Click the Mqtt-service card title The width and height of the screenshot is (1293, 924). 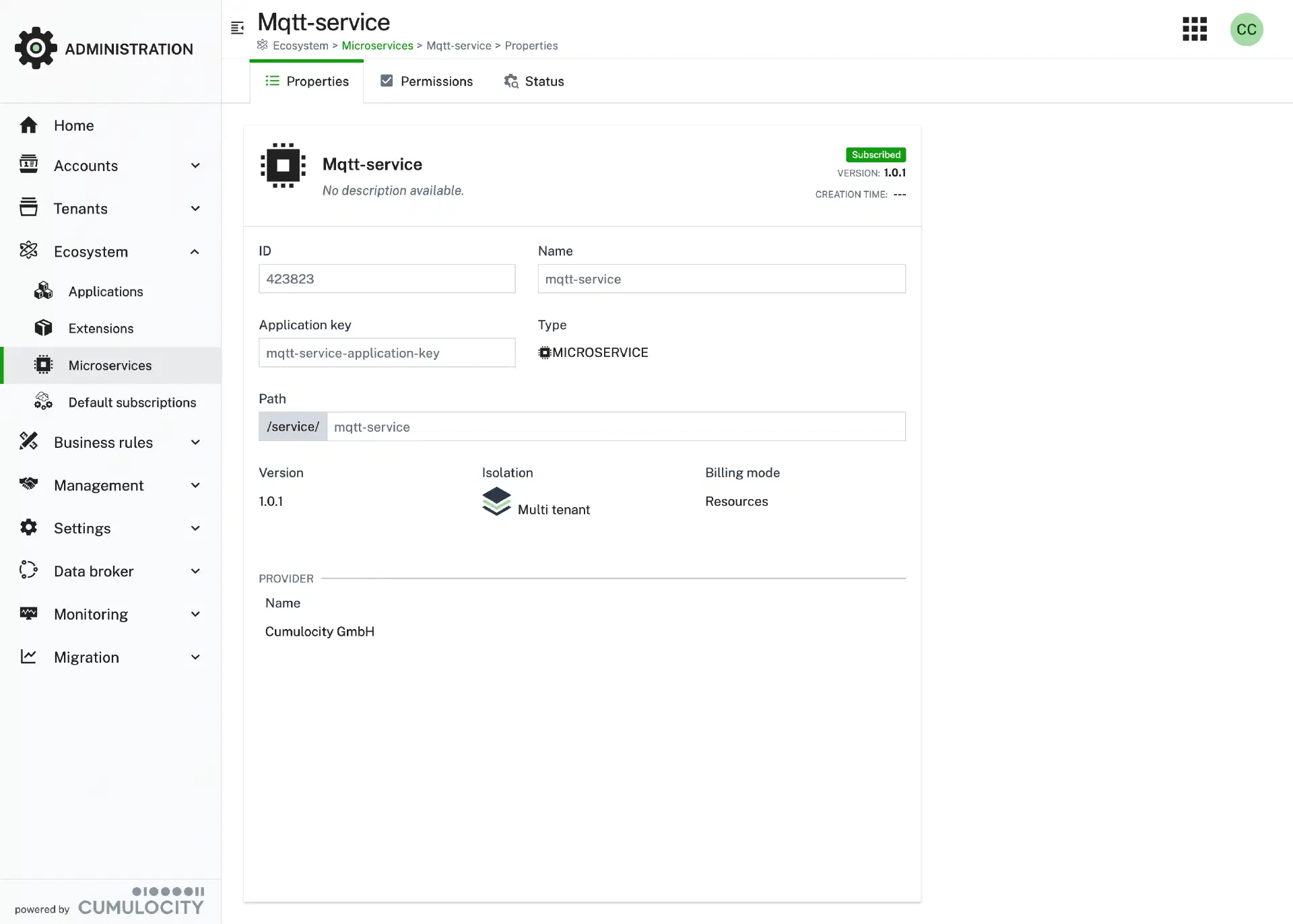(372, 164)
